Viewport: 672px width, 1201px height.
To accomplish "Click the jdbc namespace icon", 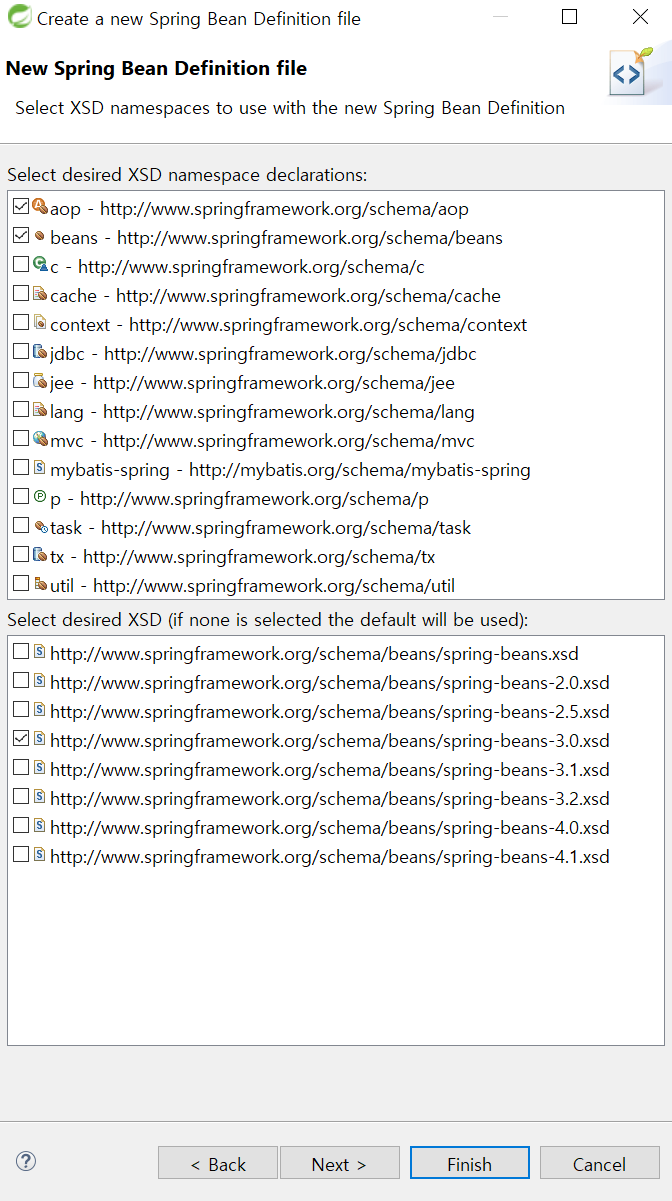I will (x=40, y=352).
